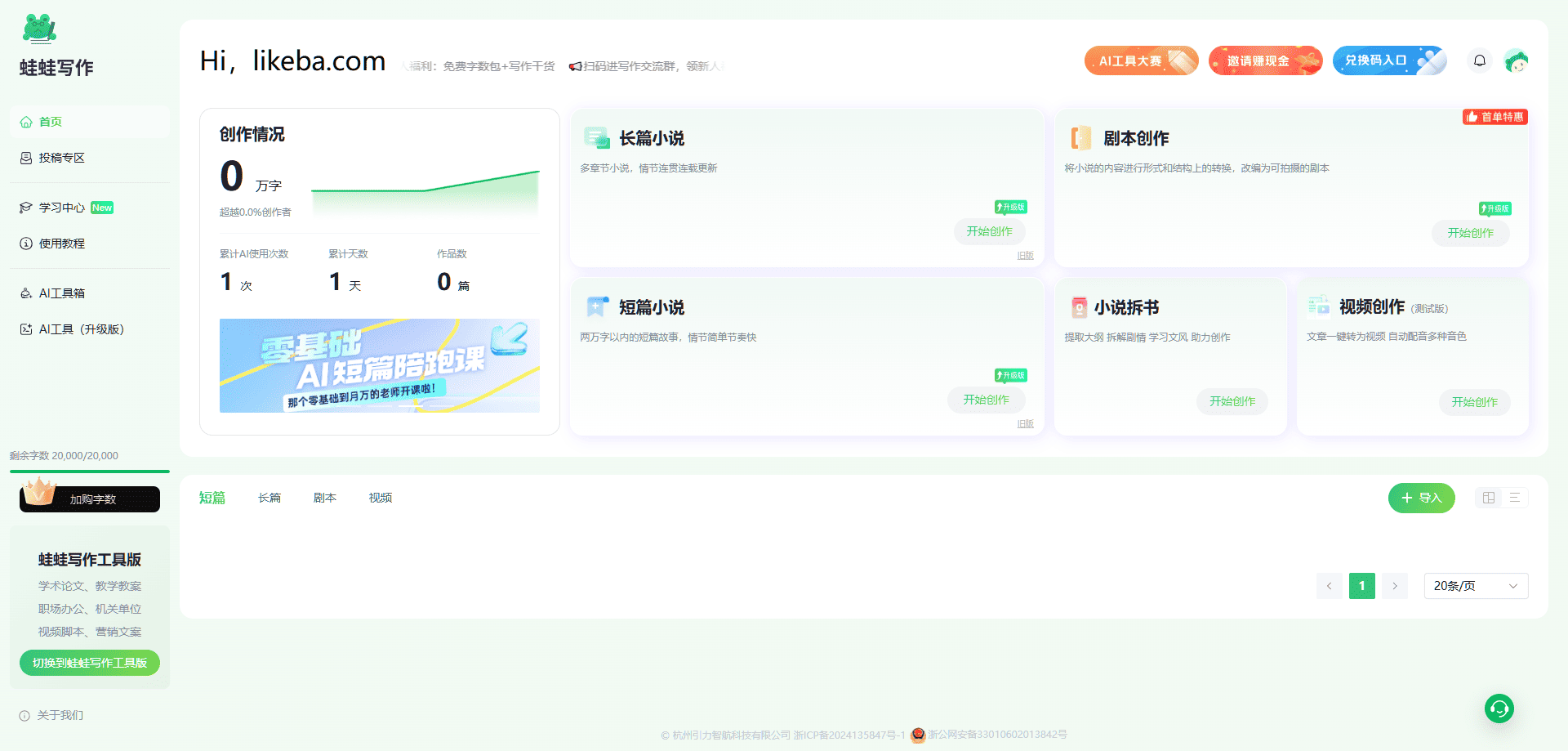Click the remaining word count progress bar

(x=90, y=472)
